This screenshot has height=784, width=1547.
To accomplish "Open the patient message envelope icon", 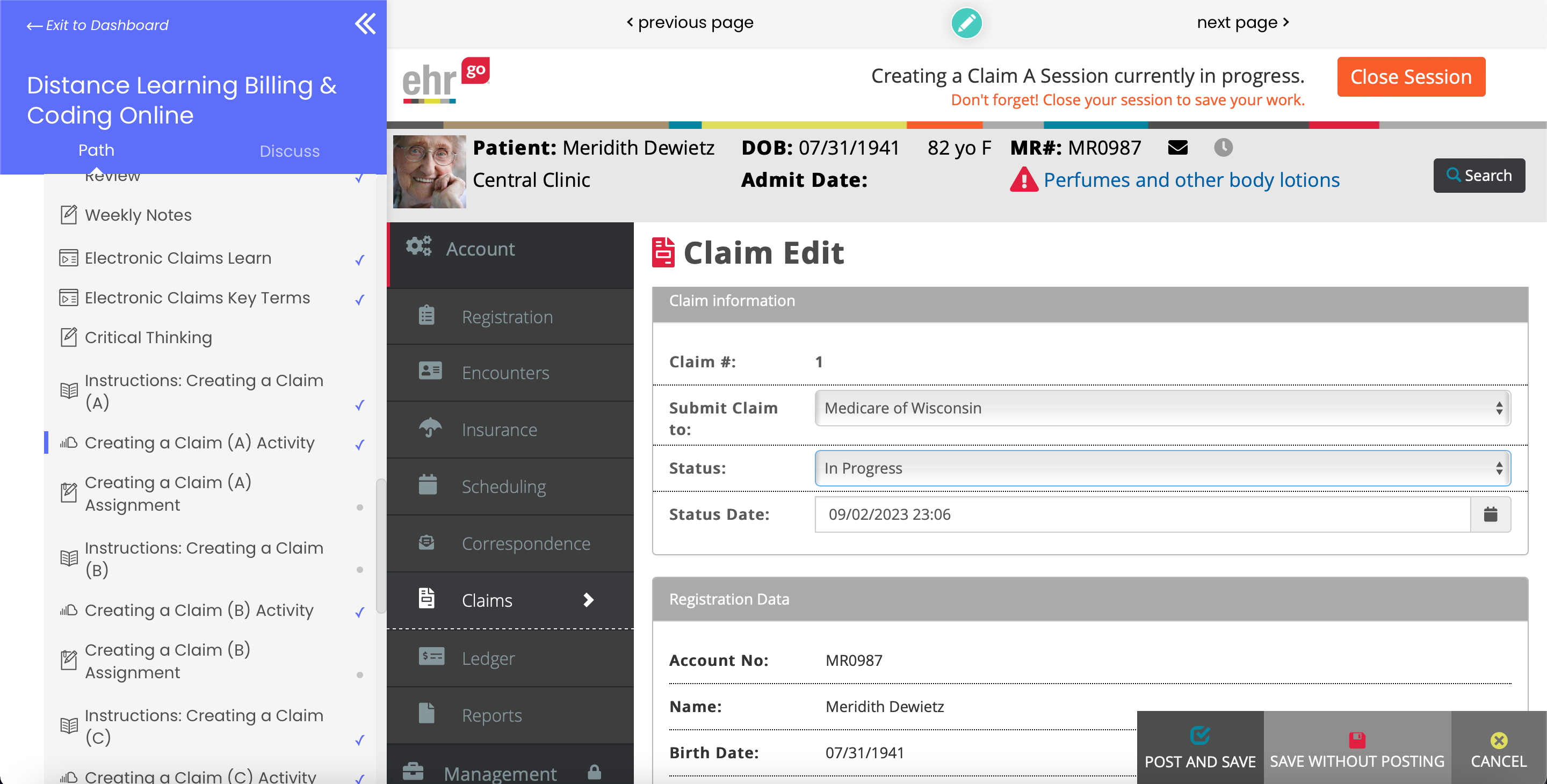I will 1179,147.
